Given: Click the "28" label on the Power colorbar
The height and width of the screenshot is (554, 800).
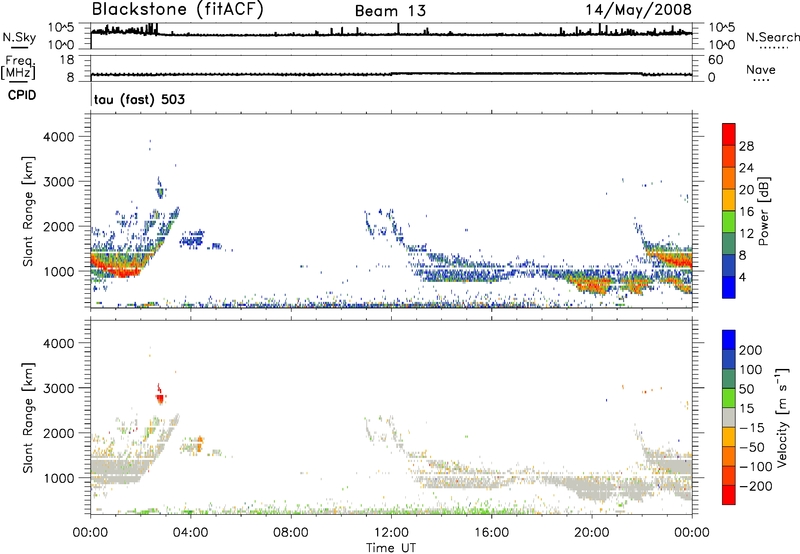Looking at the screenshot, I should pos(746,146).
